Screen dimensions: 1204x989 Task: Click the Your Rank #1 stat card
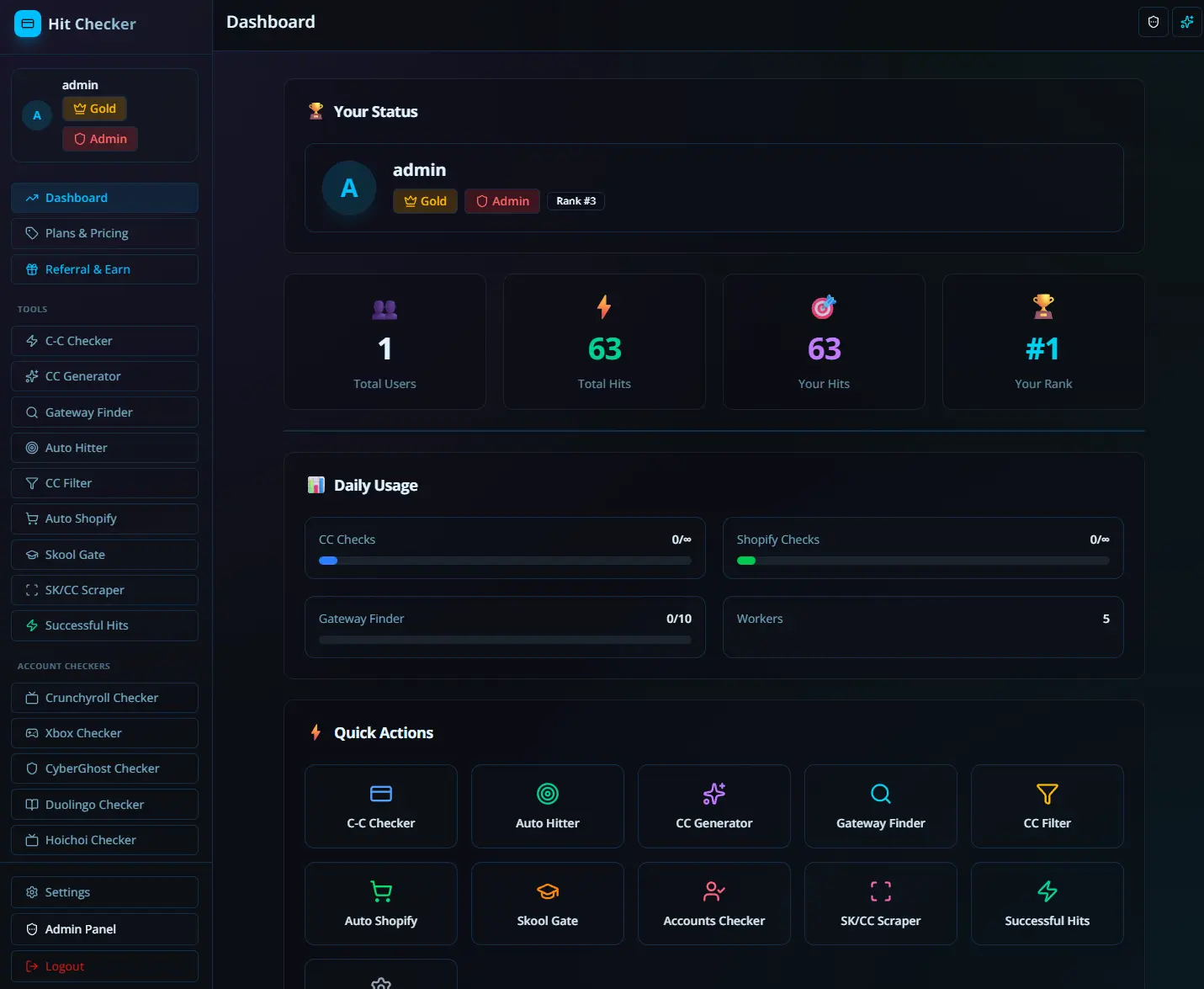pyautogui.click(x=1043, y=342)
